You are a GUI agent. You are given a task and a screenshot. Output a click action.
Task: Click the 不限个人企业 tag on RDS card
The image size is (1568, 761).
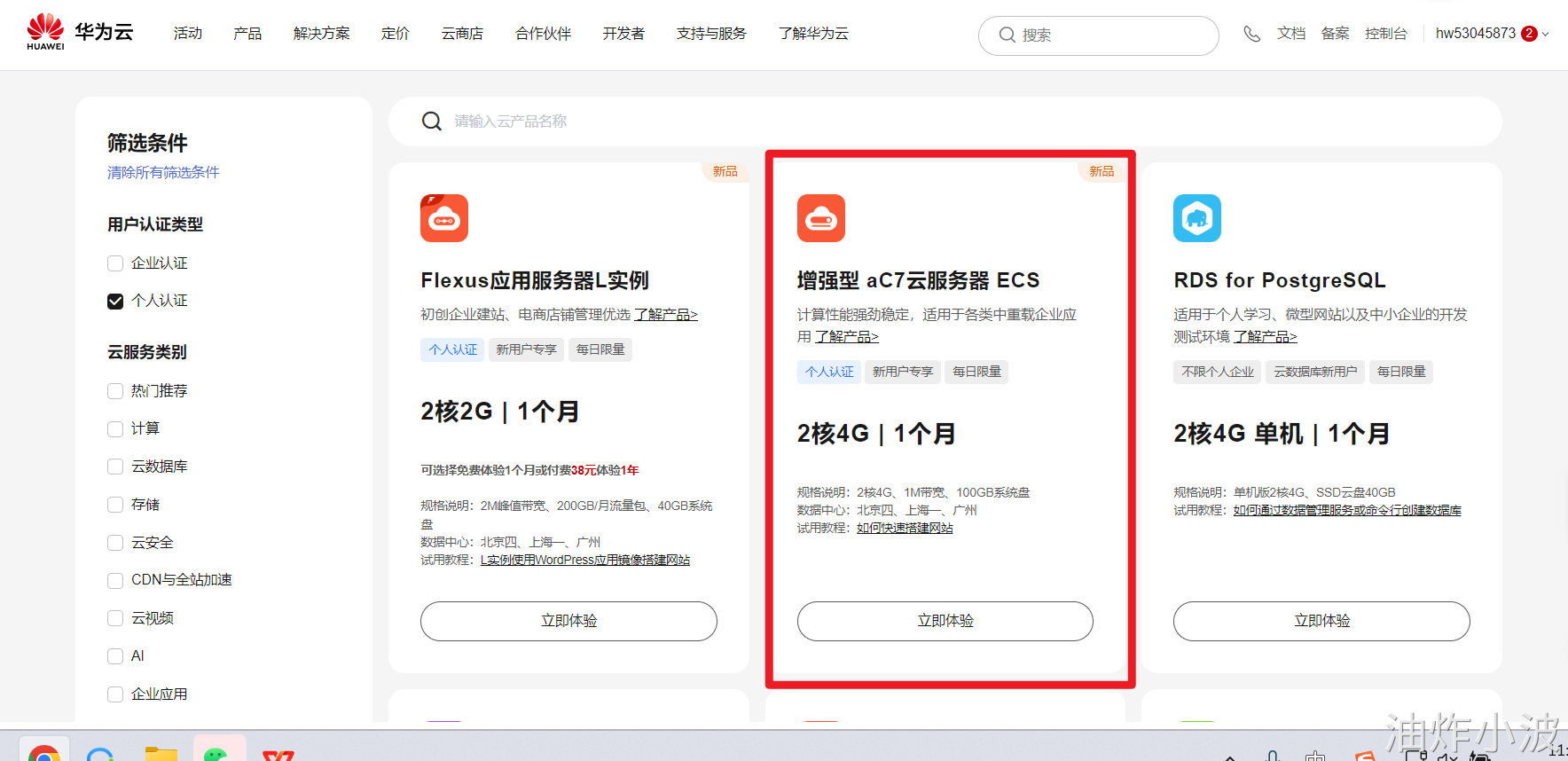(1218, 372)
